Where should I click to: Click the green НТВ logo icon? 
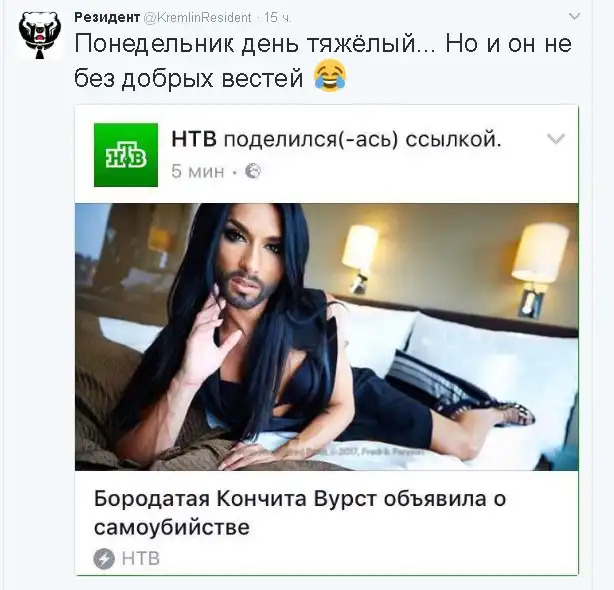(x=126, y=155)
